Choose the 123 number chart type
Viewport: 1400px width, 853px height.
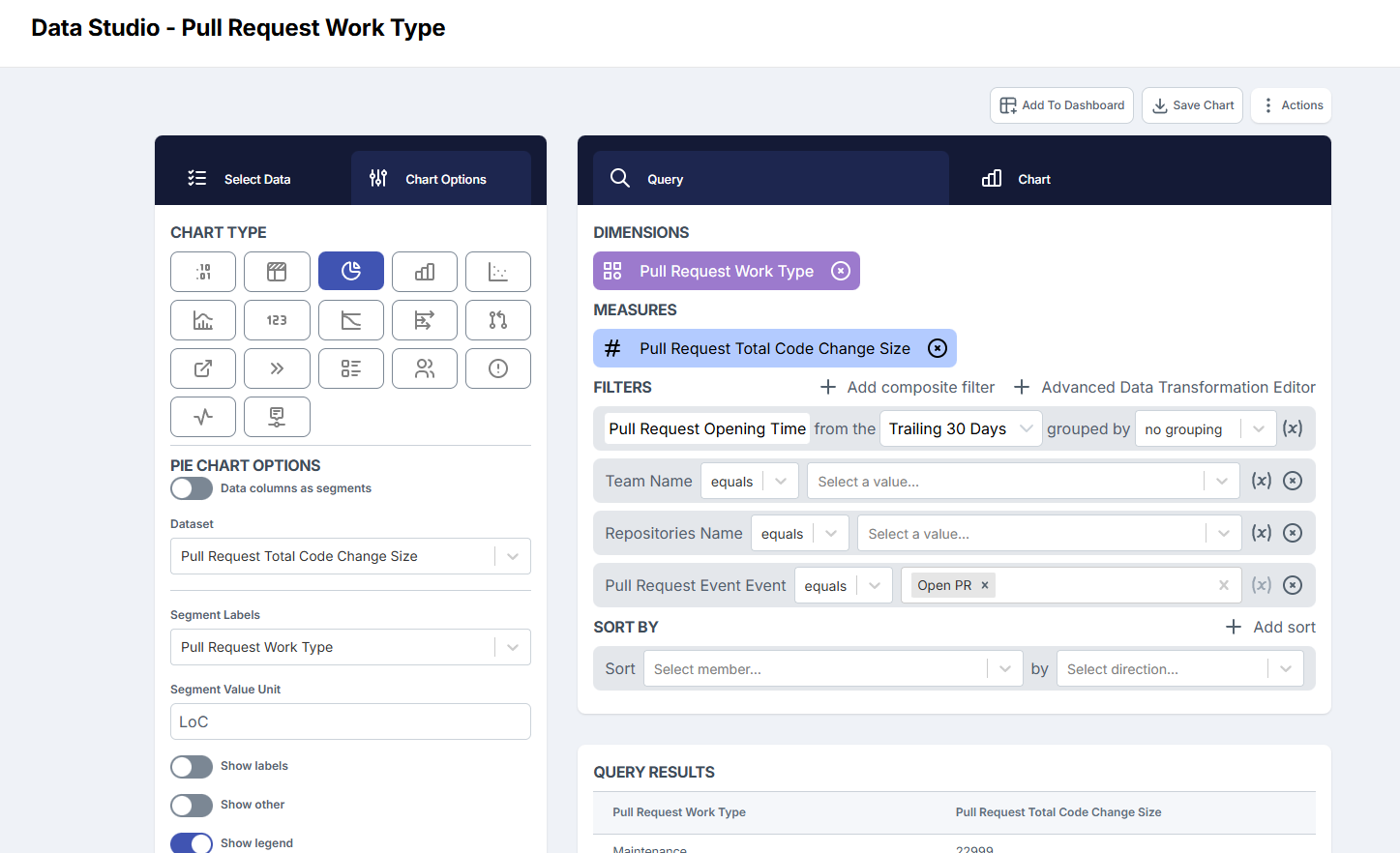coord(277,320)
